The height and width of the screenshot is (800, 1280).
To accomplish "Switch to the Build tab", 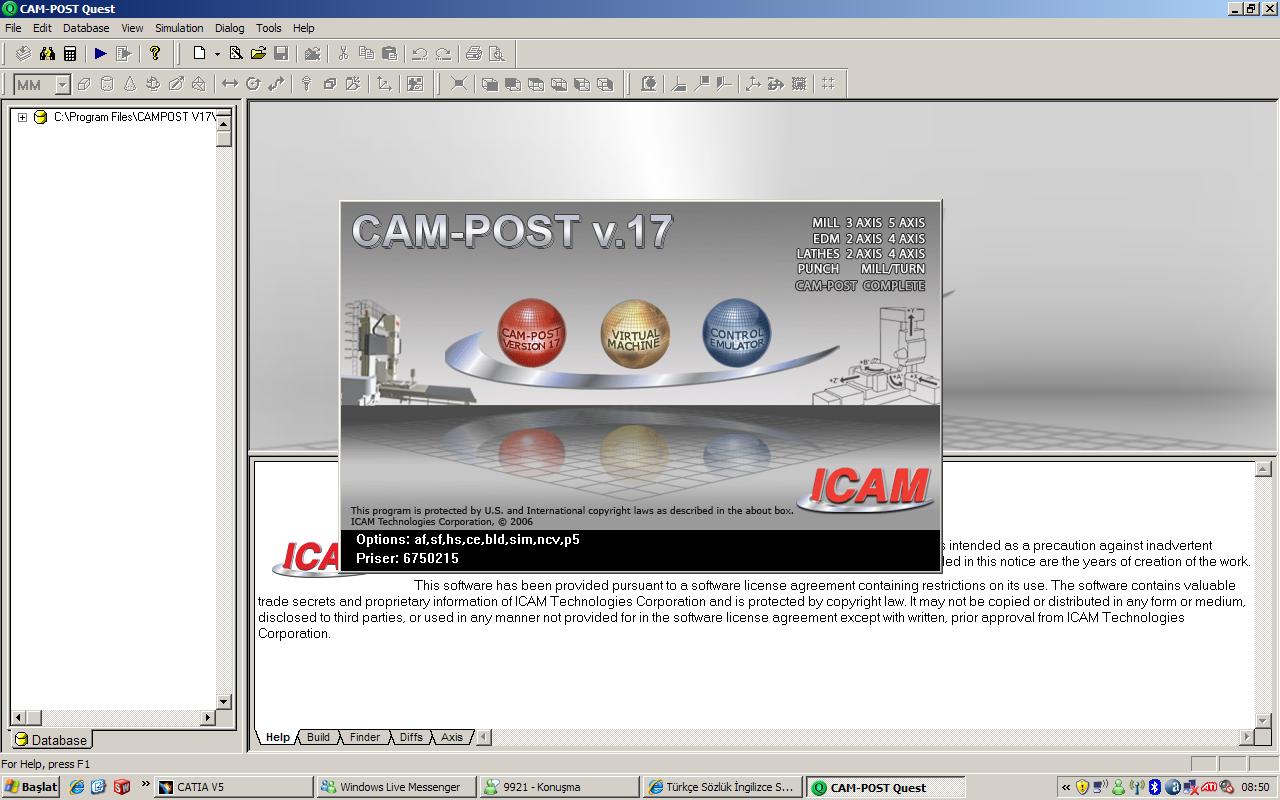I will coord(318,737).
